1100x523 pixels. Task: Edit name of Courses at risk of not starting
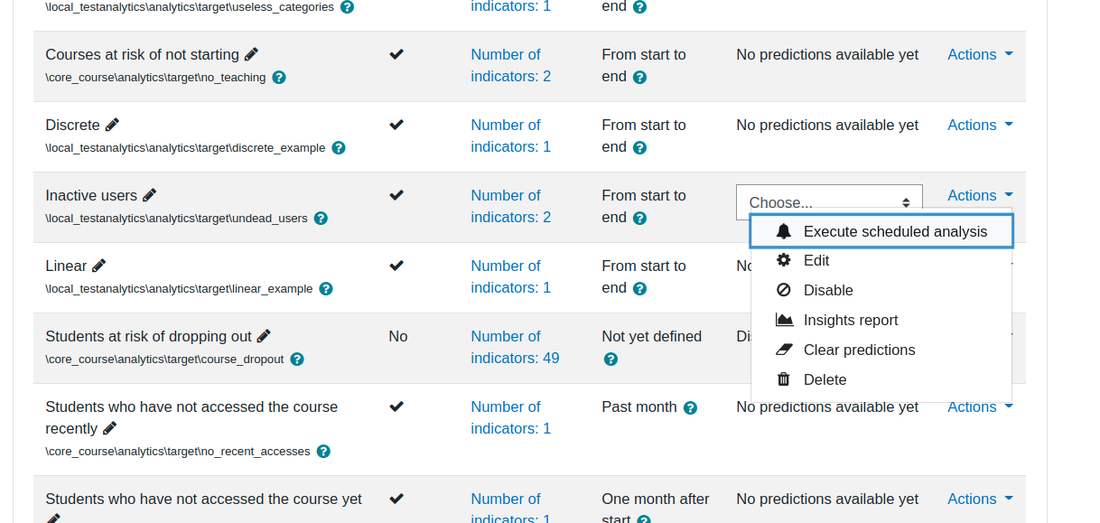pos(251,54)
